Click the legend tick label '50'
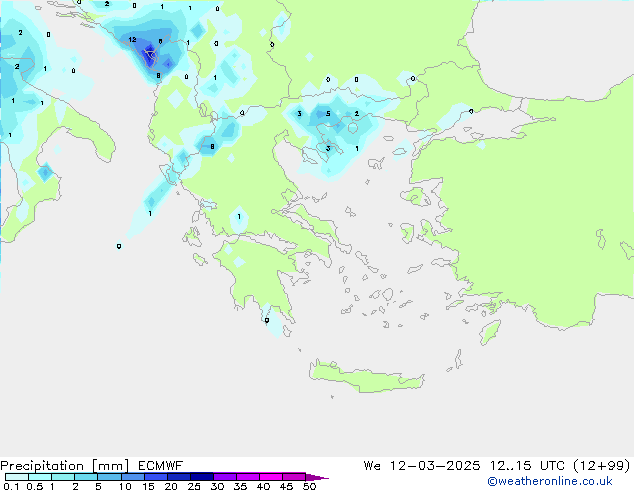The width and height of the screenshot is (634, 490). [309, 486]
